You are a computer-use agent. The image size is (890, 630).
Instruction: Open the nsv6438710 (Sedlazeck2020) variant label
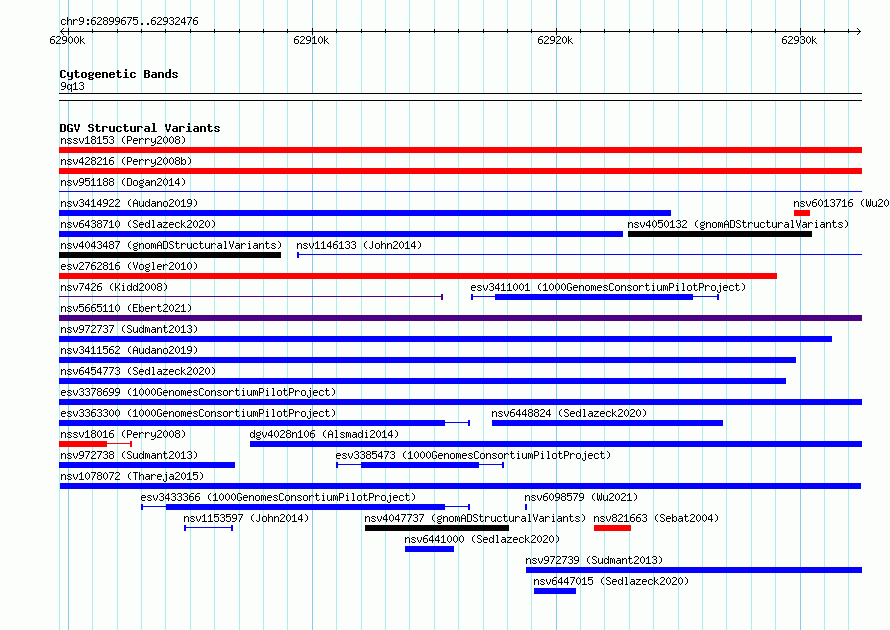pyautogui.click(x=138, y=224)
